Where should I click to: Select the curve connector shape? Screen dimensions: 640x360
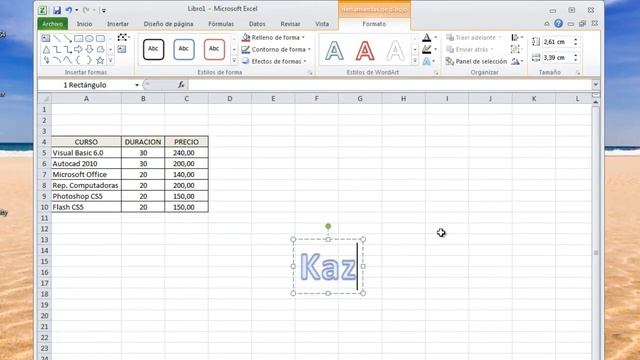point(57,60)
